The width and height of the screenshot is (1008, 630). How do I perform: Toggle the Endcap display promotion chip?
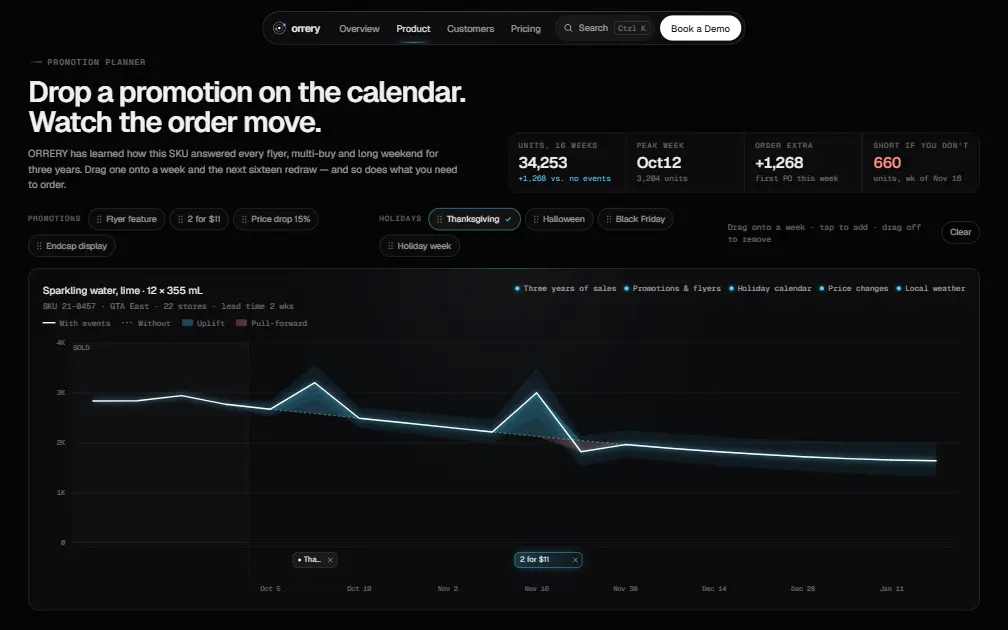tap(72, 246)
